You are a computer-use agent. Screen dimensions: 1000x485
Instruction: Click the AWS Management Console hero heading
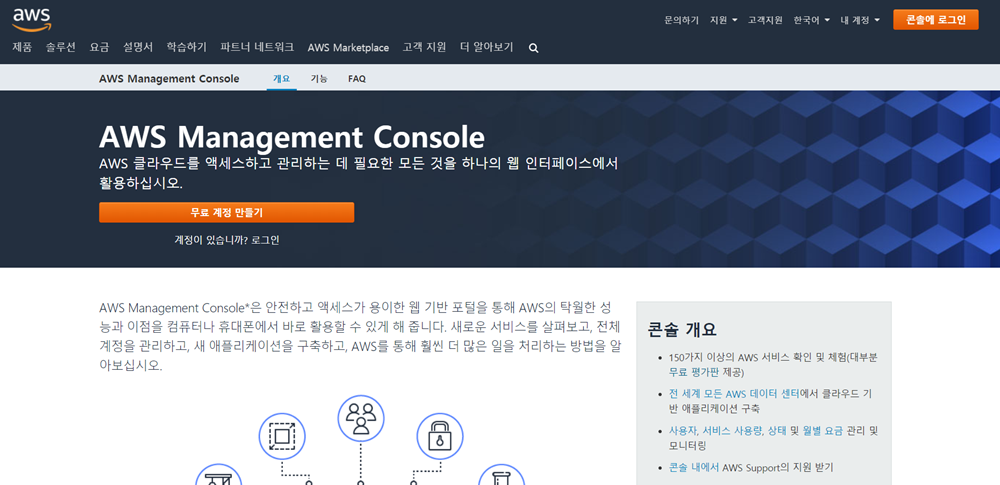click(292, 136)
